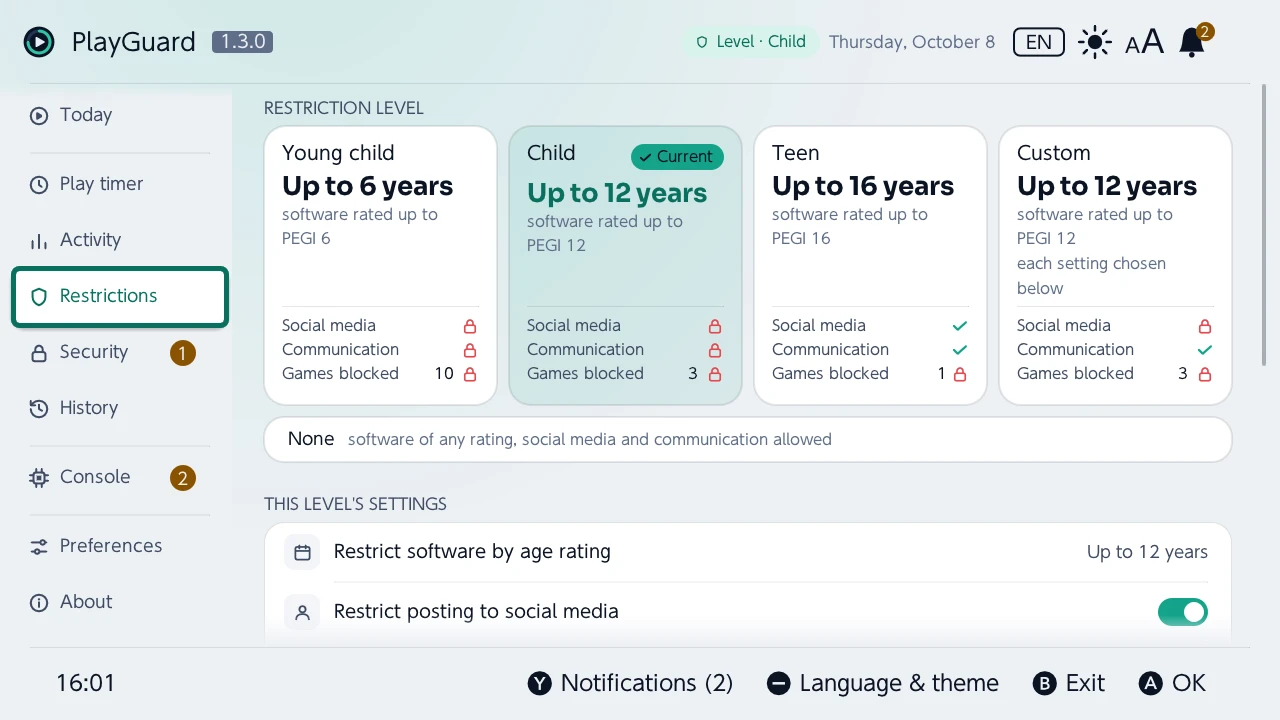Adjust text size with the AA icon
This screenshot has width=1280, height=720.
[x=1145, y=42]
